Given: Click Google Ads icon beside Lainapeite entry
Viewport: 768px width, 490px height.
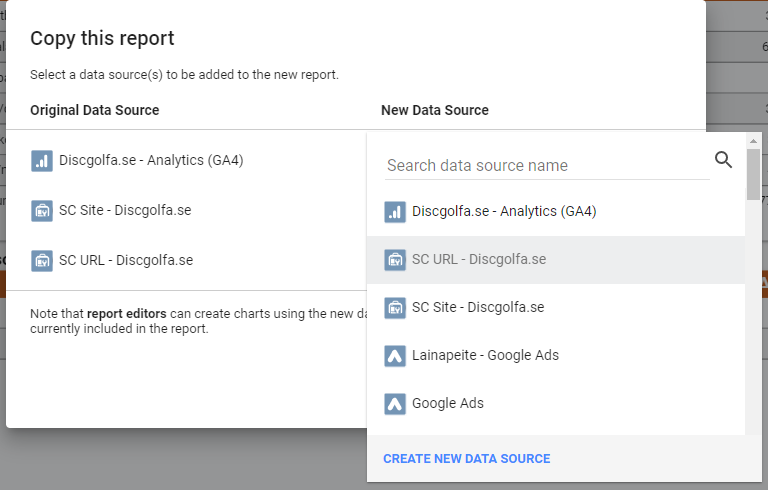Looking at the screenshot, I should (395, 356).
